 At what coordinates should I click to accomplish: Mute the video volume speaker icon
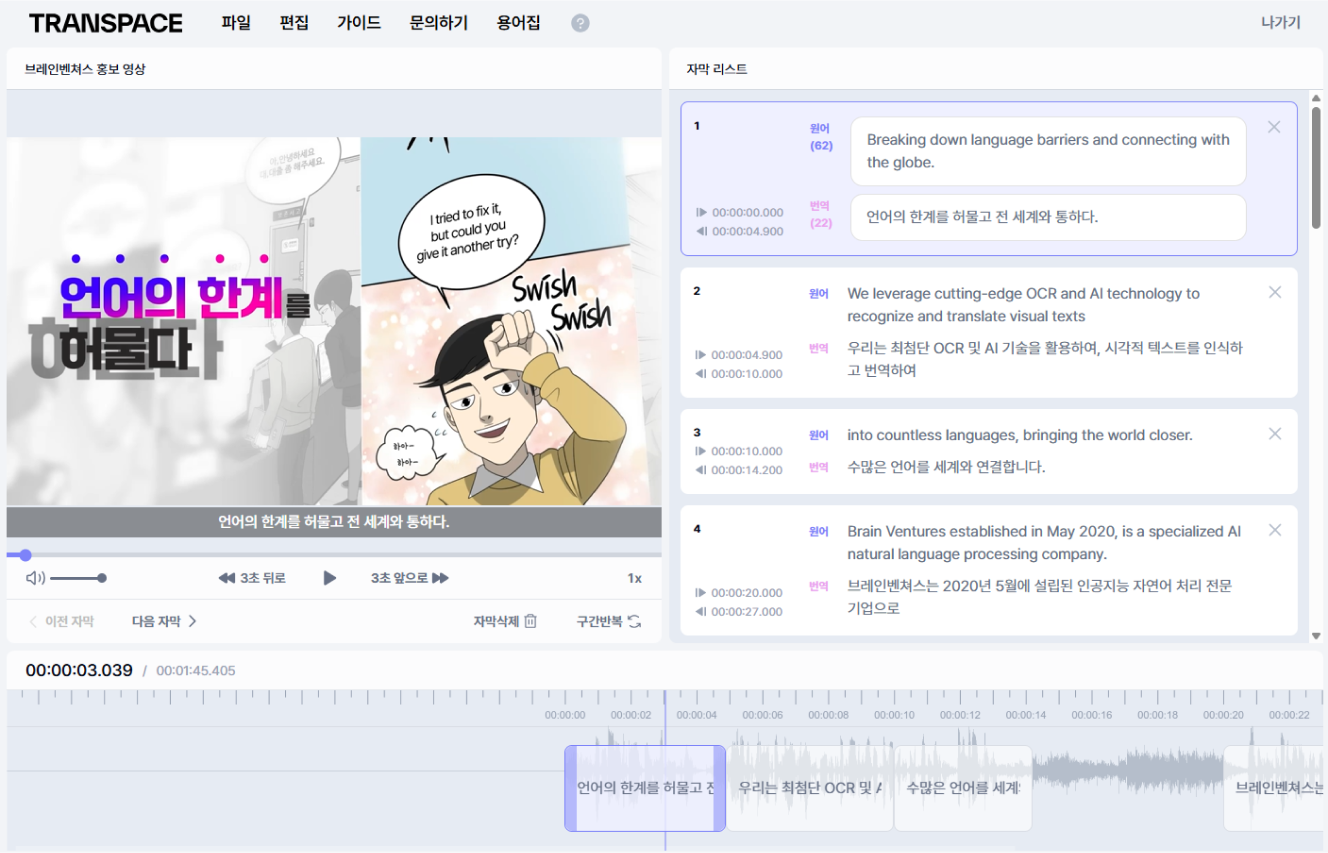tap(35, 578)
